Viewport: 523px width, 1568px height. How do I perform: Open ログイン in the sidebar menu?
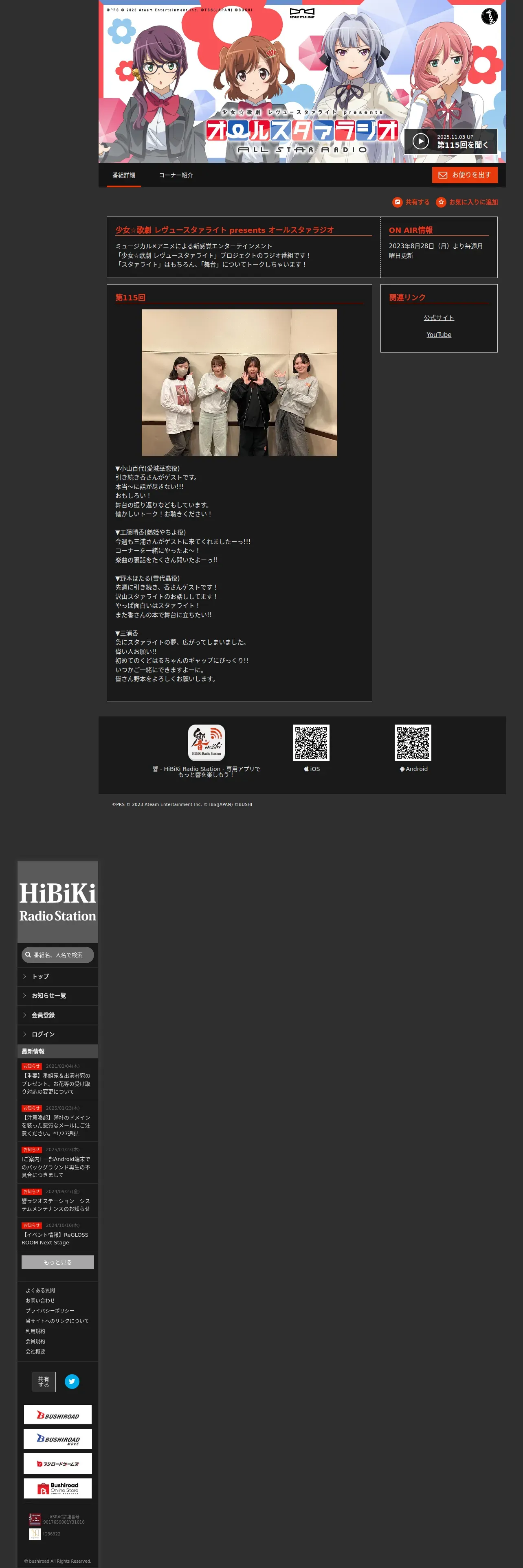(x=58, y=1034)
